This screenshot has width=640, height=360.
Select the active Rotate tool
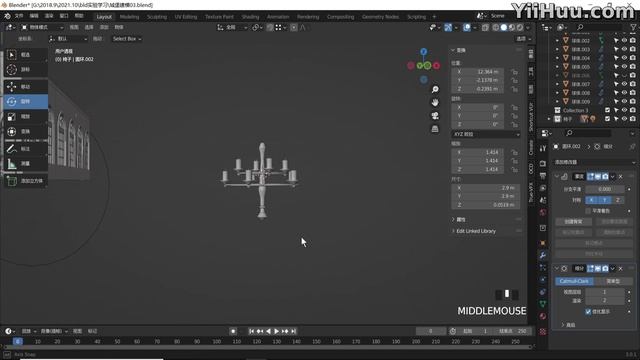pos(25,101)
